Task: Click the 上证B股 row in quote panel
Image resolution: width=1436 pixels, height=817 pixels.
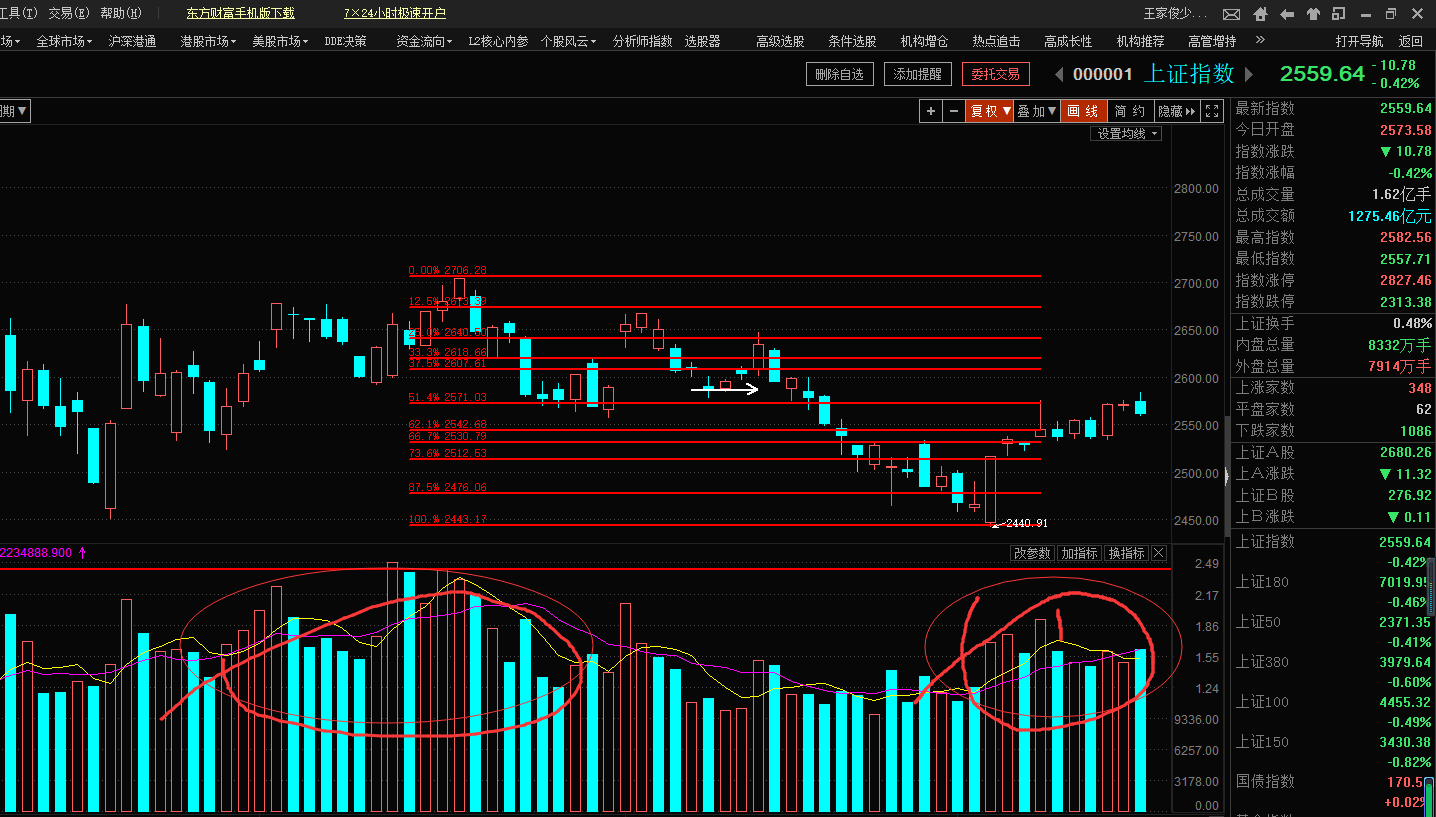Action: point(1334,495)
